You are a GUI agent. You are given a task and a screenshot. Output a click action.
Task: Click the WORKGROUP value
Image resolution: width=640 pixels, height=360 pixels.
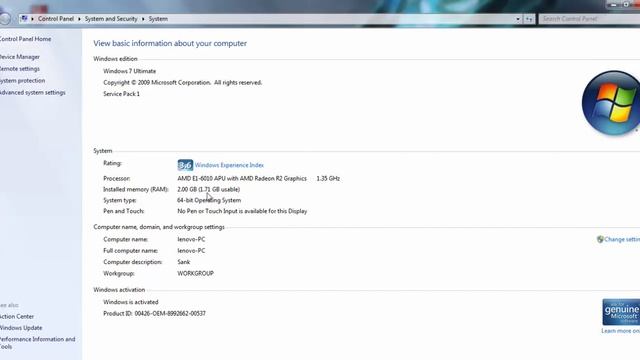tap(196, 274)
